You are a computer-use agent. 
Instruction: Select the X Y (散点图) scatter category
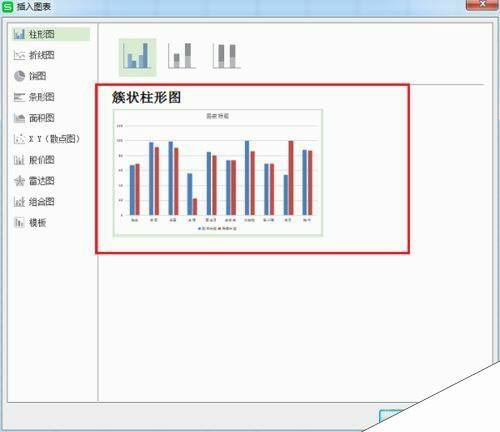(47, 139)
